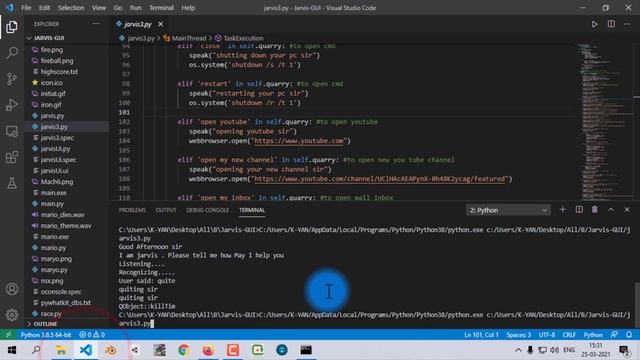Open Chrome from the taskbar

click(184, 350)
